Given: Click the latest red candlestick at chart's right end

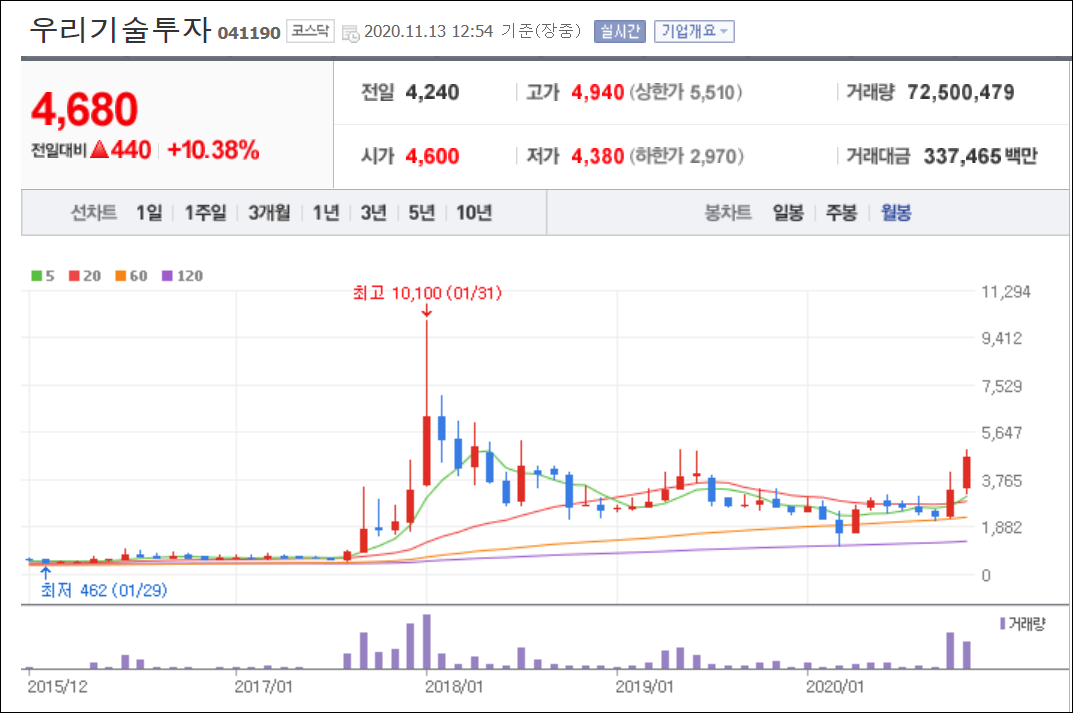Looking at the screenshot, I should tap(967, 472).
